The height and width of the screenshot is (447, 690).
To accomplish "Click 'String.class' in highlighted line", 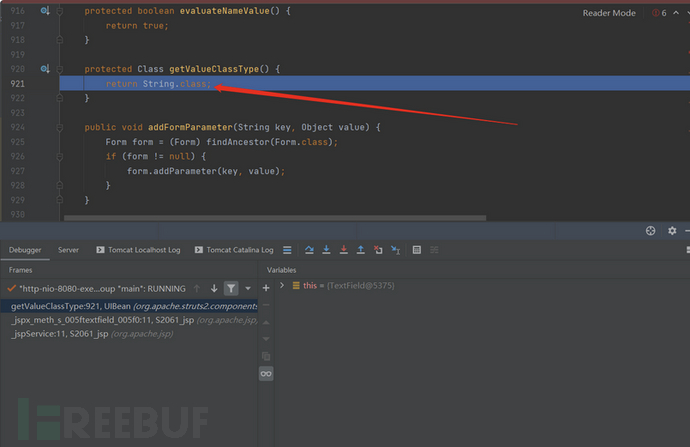I will 174,84.
